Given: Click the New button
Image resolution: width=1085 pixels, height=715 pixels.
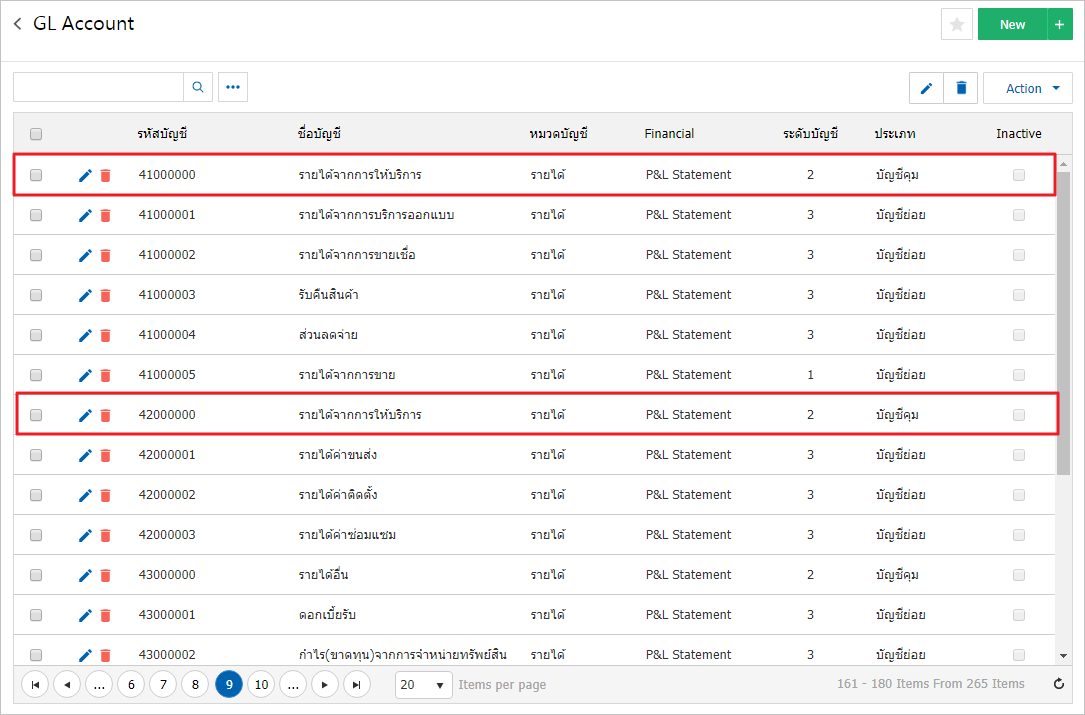Looking at the screenshot, I should coord(1012,25).
